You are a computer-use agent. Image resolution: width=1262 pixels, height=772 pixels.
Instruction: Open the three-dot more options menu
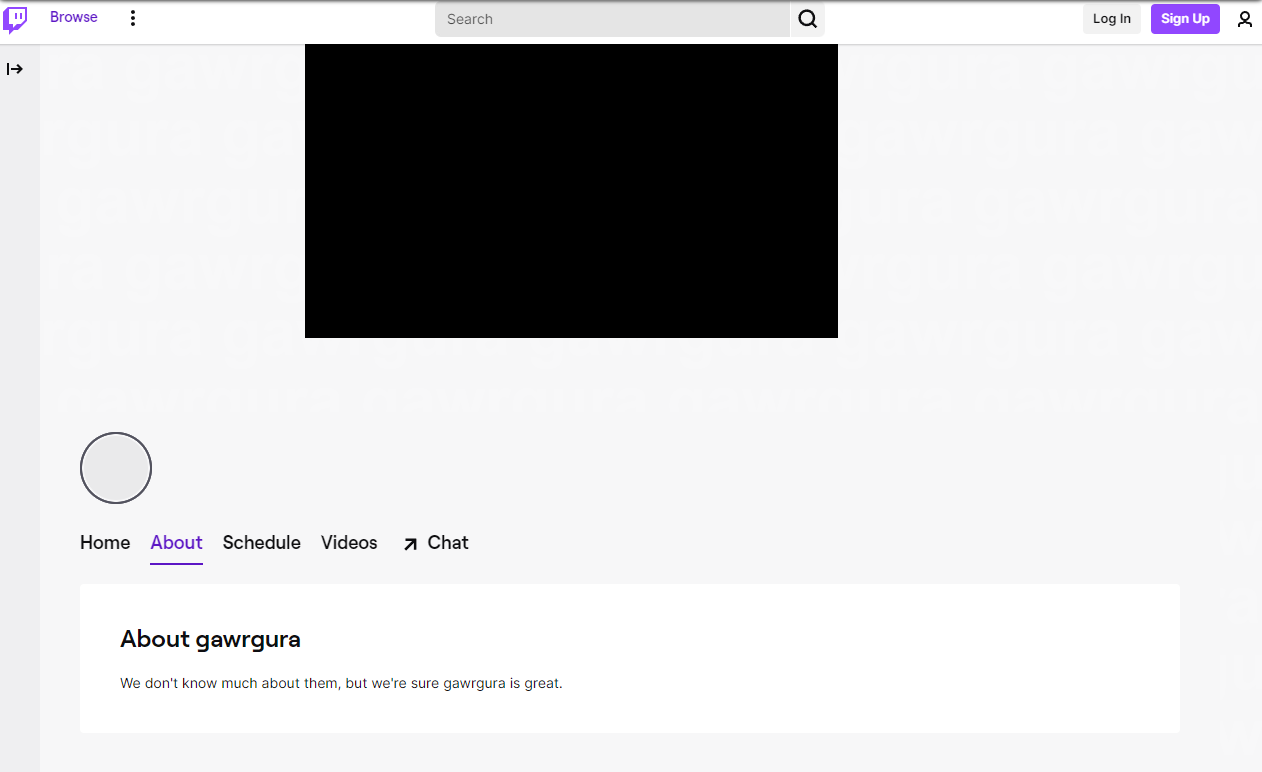pos(133,18)
